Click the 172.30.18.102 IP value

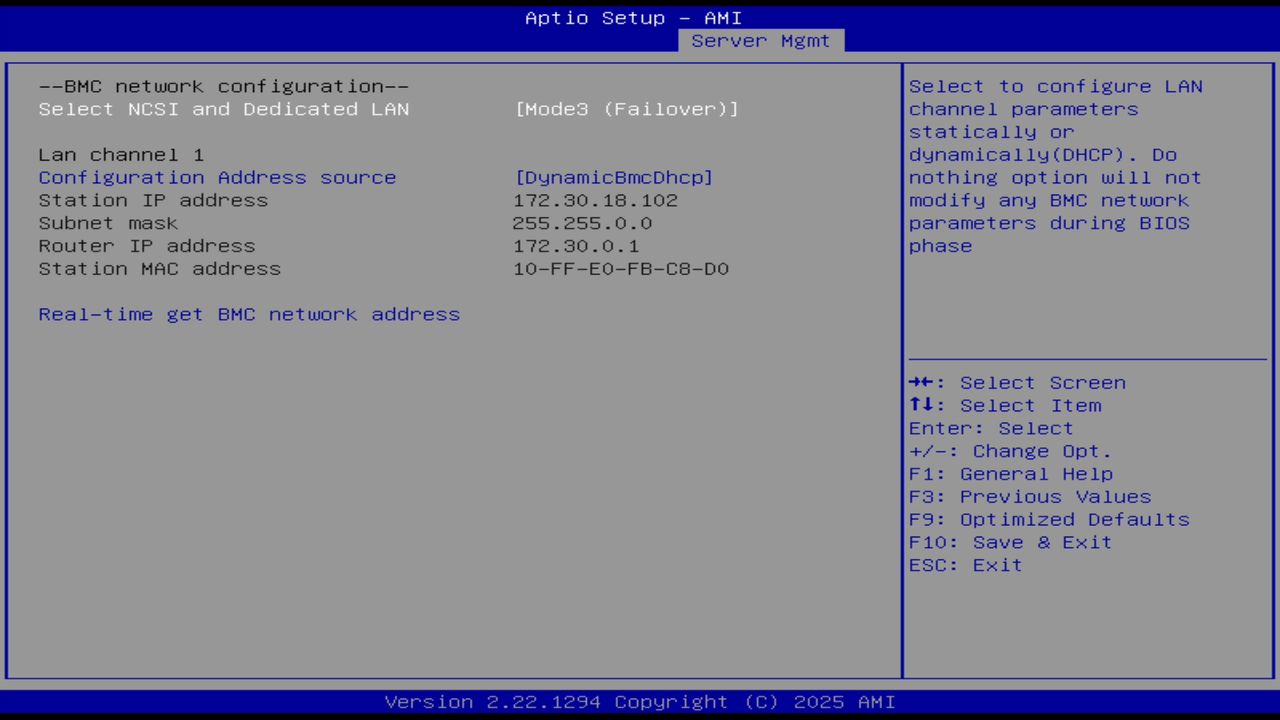pos(595,200)
